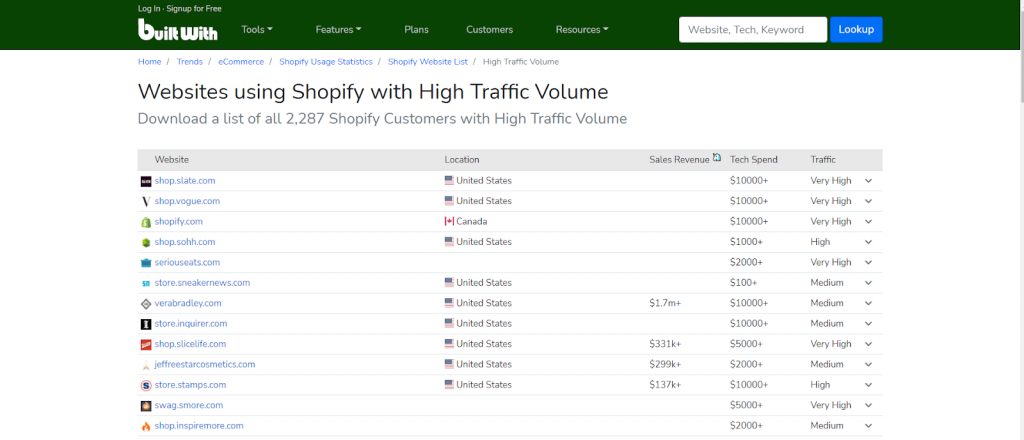The image size is (1024, 440).
Task: Click the store.sneakernews.com favicon
Action: click(x=146, y=283)
